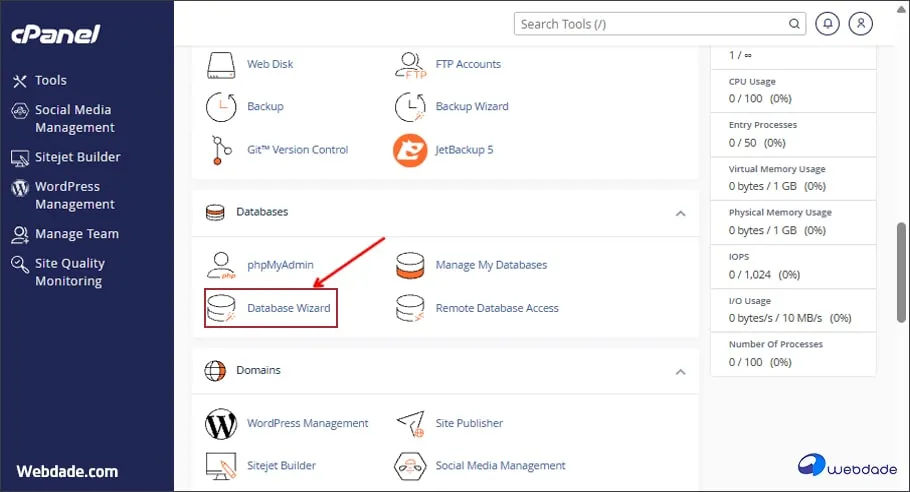Click the JetBackup 5 icon
910x492 pixels.
tap(410, 150)
